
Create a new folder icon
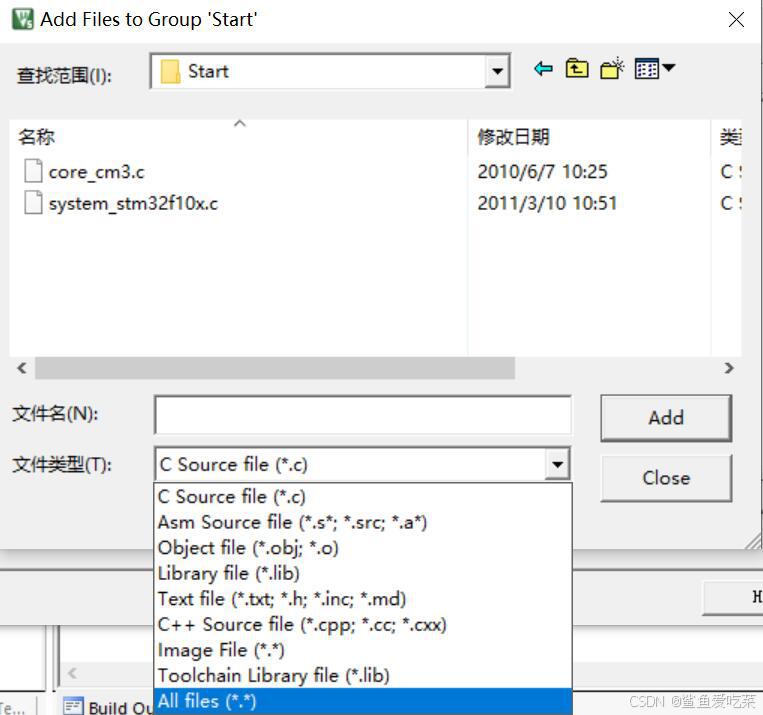pos(612,68)
